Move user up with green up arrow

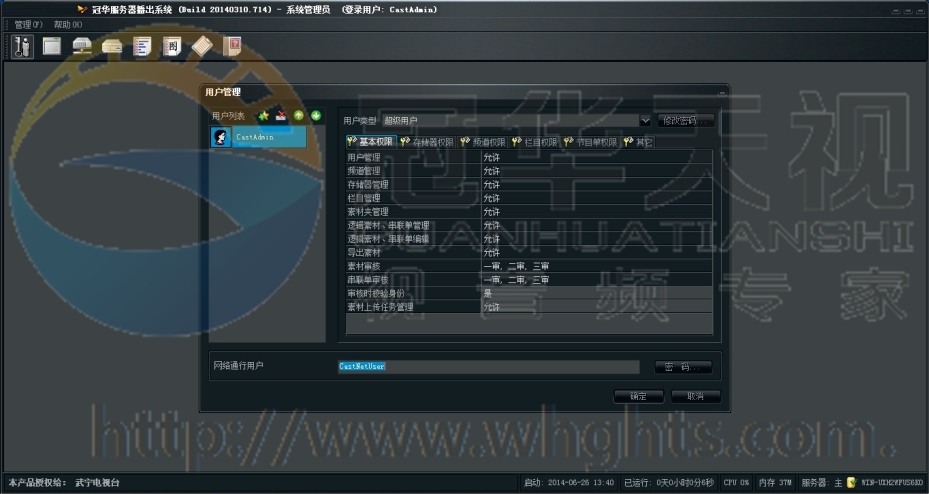[299, 116]
